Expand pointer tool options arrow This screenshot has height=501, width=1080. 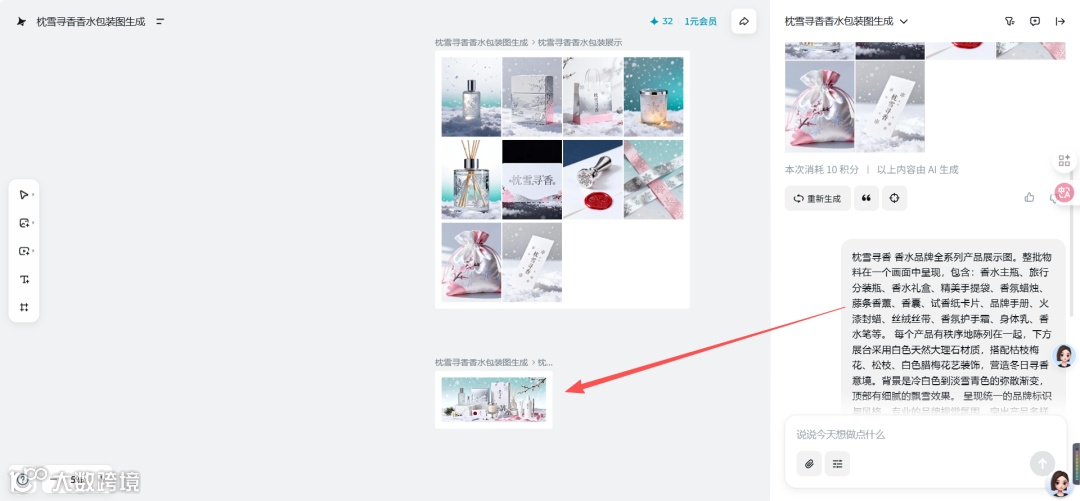click(x=33, y=195)
